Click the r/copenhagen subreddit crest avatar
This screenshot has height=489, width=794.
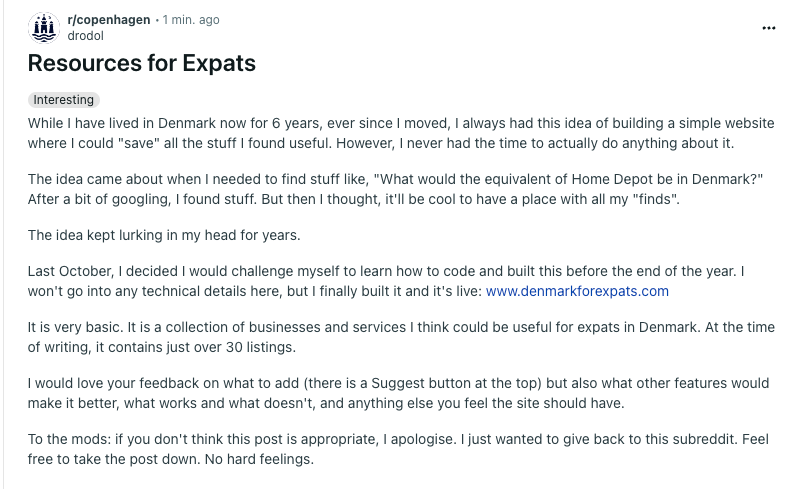[45, 28]
